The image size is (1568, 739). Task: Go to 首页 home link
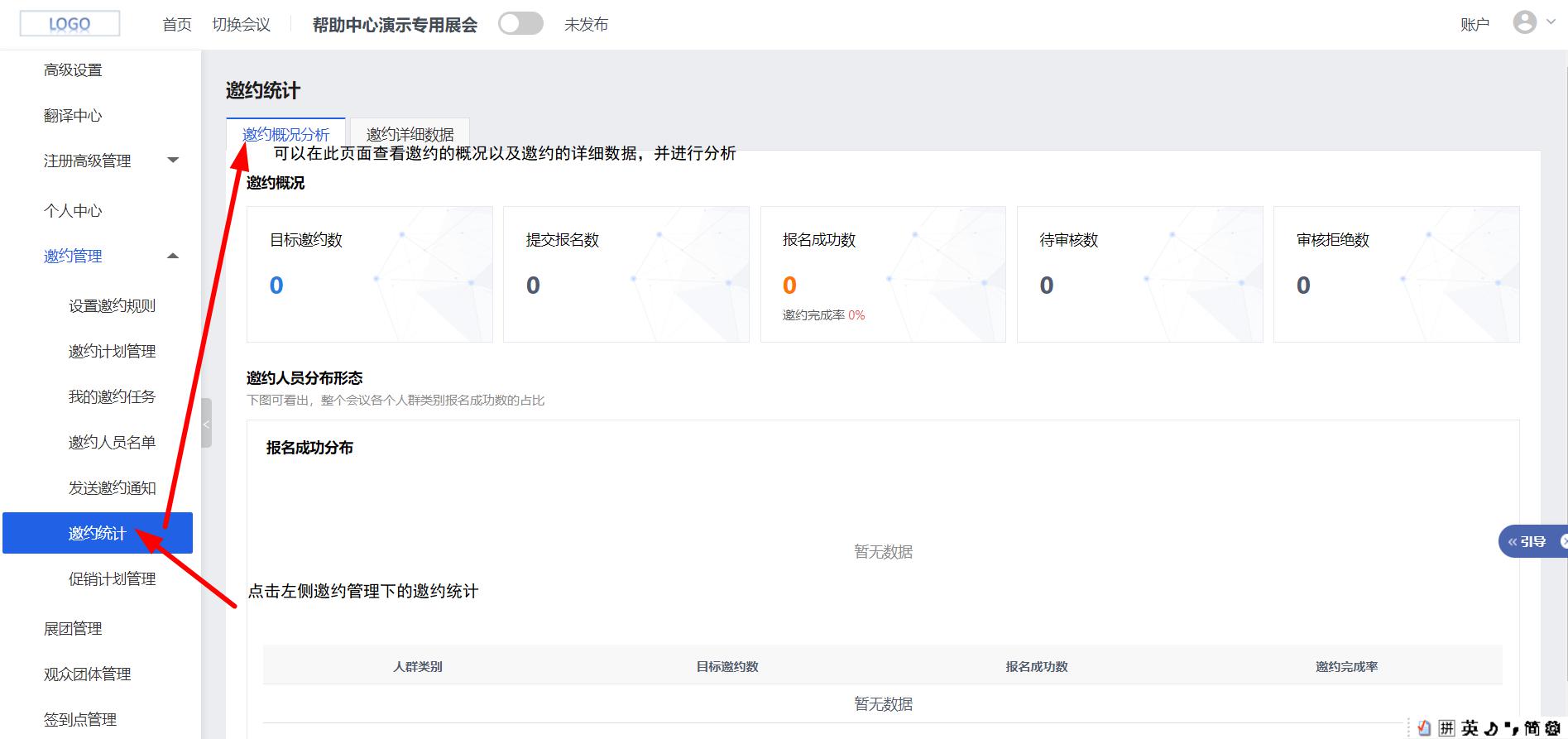(177, 25)
